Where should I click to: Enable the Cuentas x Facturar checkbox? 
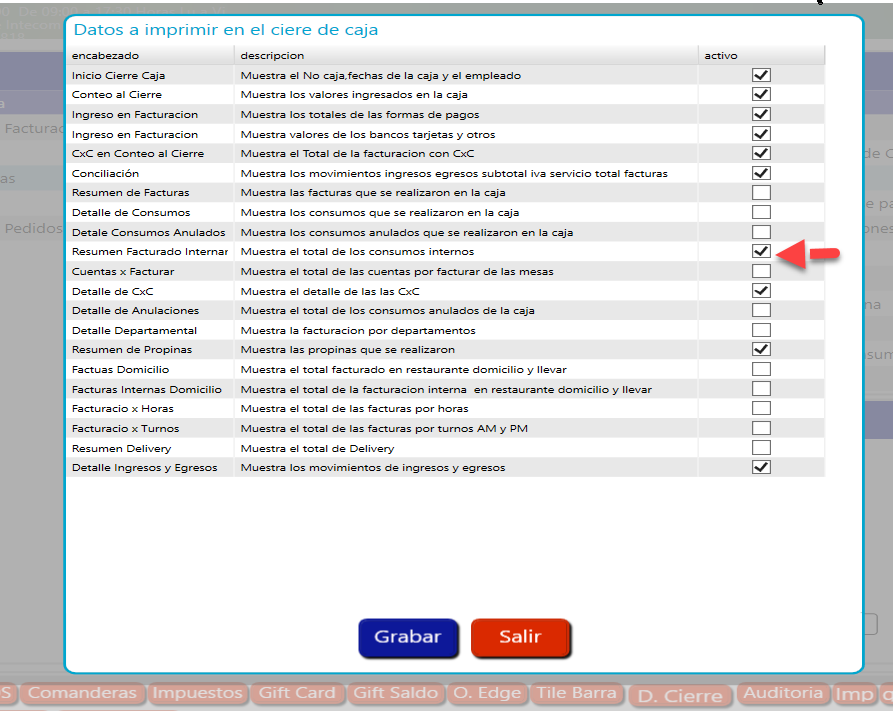click(761, 271)
